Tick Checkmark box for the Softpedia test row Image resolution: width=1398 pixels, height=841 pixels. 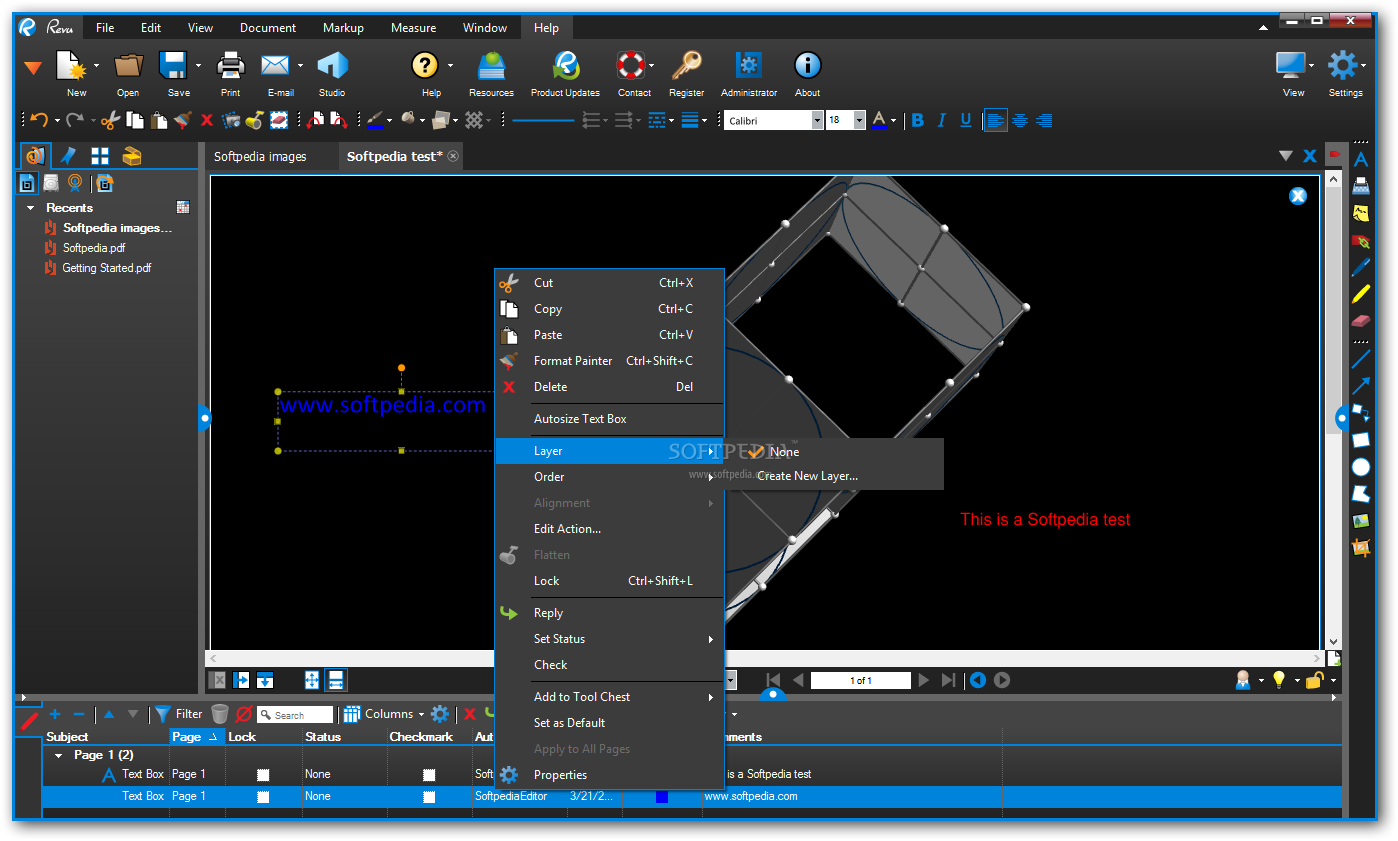(429, 775)
